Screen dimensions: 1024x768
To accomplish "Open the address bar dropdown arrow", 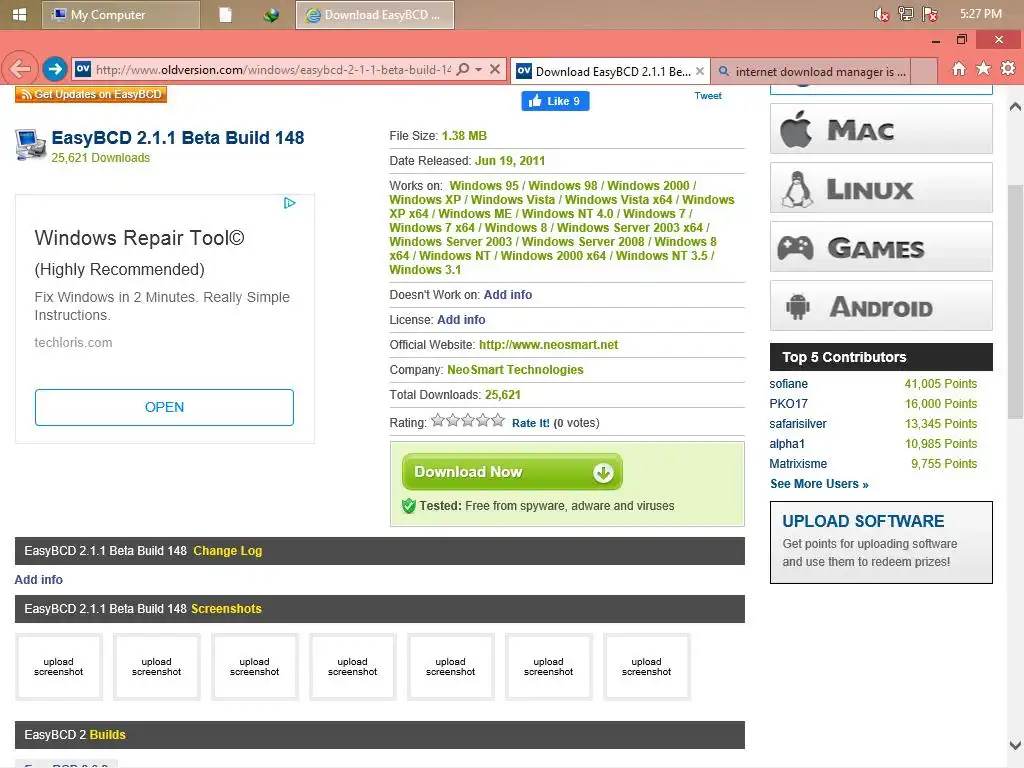I will [x=479, y=69].
